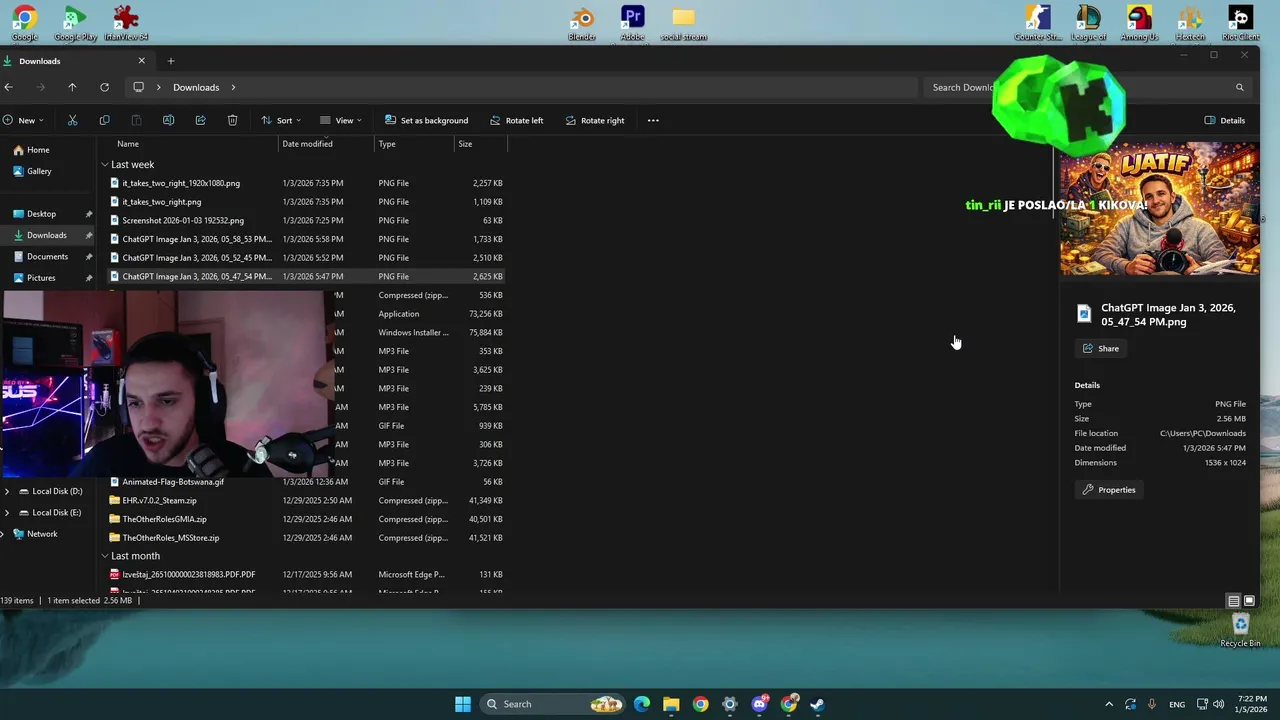Click the Rotate left button
Screen dimensions: 1280x720
point(516,120)
